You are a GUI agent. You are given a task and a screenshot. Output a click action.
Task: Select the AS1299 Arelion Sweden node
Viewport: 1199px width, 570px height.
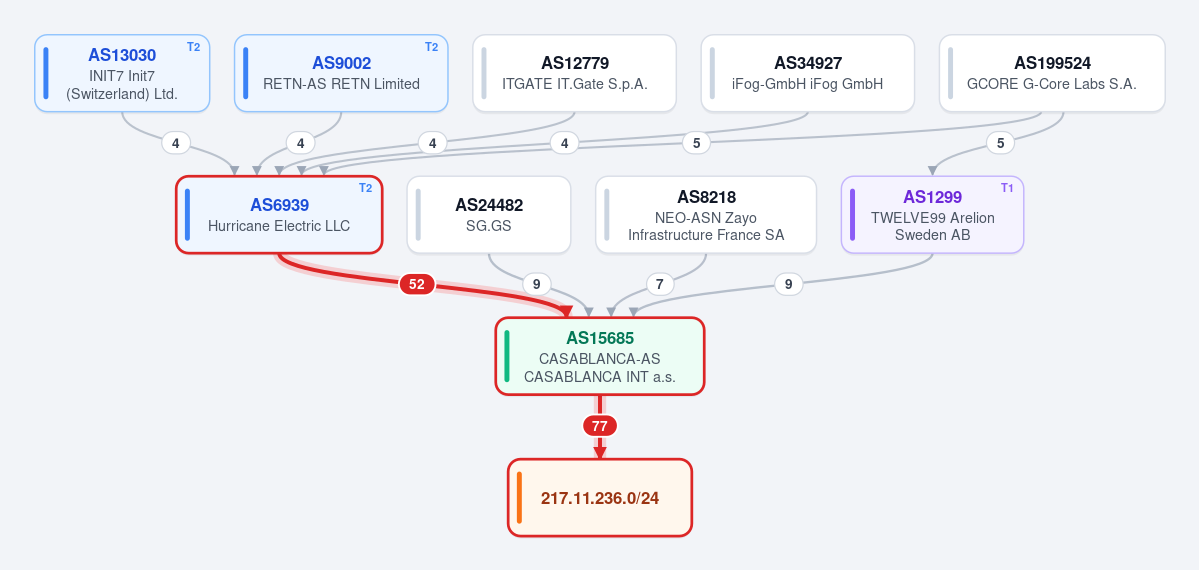point(932,215)
